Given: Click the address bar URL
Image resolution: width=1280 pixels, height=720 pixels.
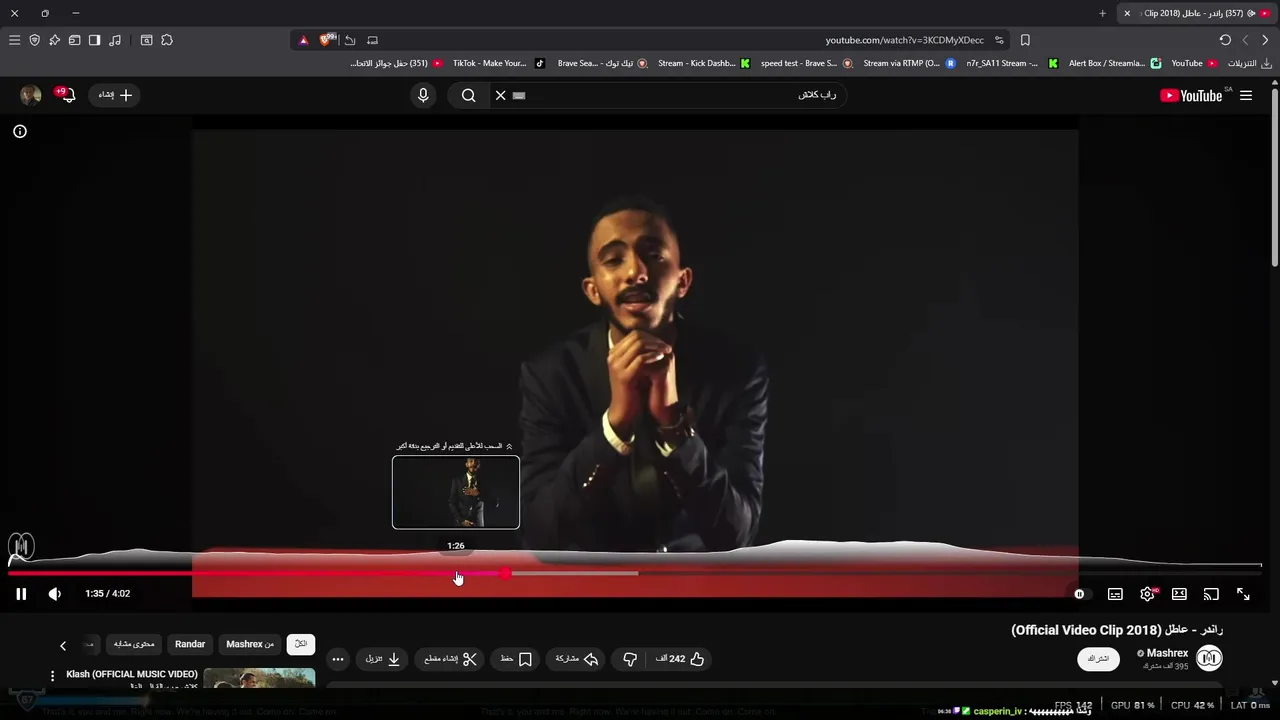Looking at the screenshot, I should 904,40.
